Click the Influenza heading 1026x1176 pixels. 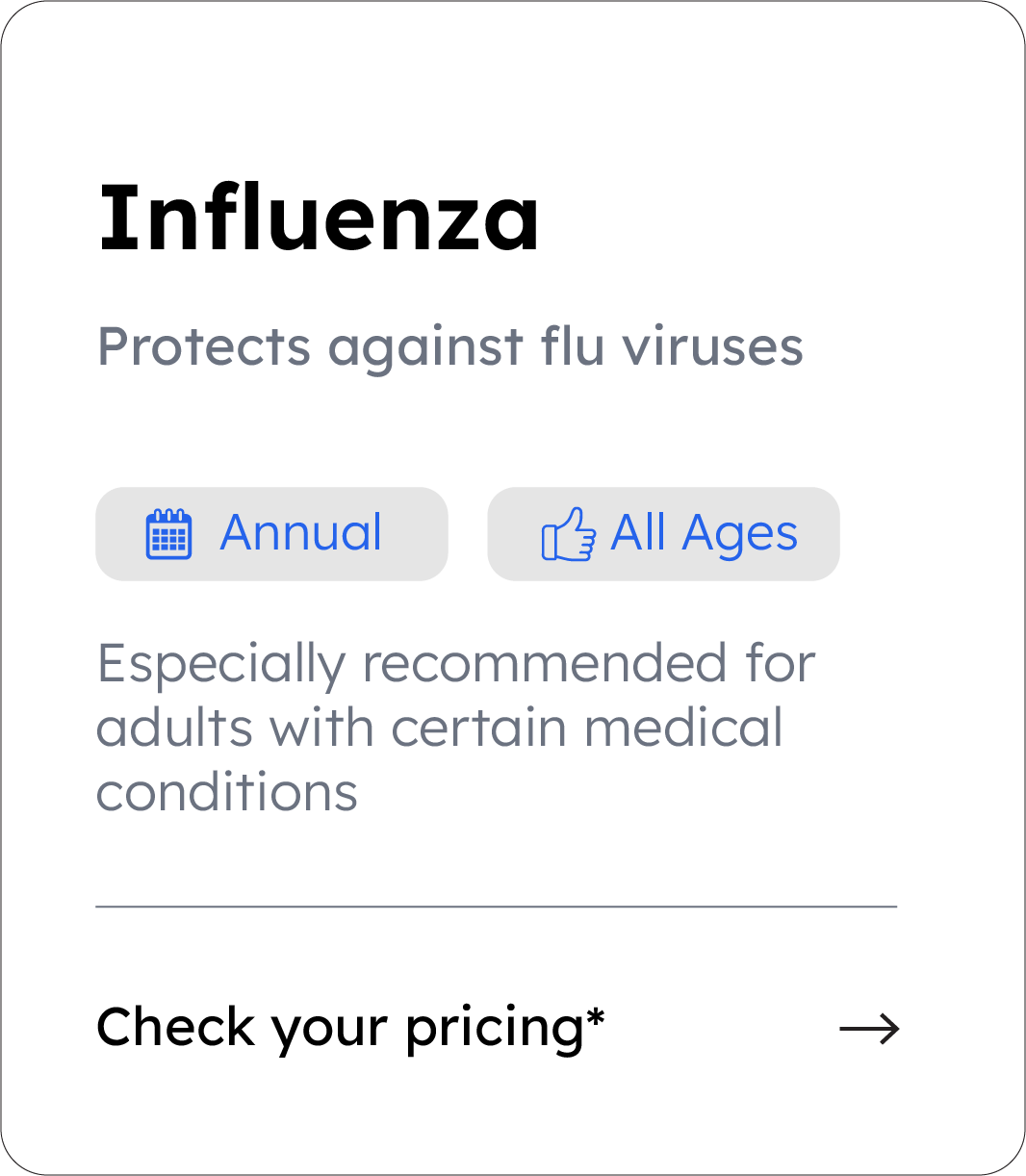[319, 217]
